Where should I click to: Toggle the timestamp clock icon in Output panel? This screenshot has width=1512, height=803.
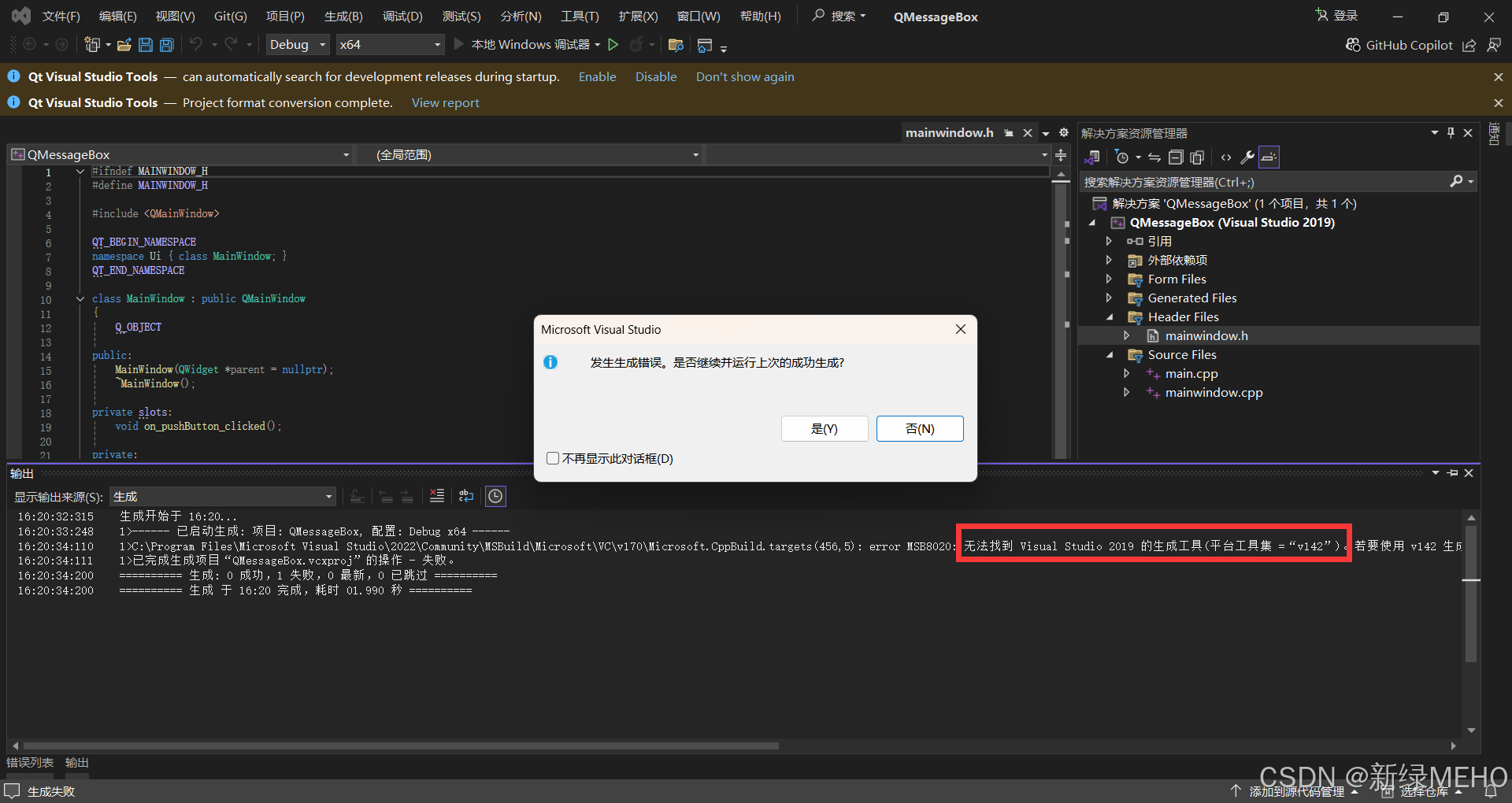(x=495, y=496)
